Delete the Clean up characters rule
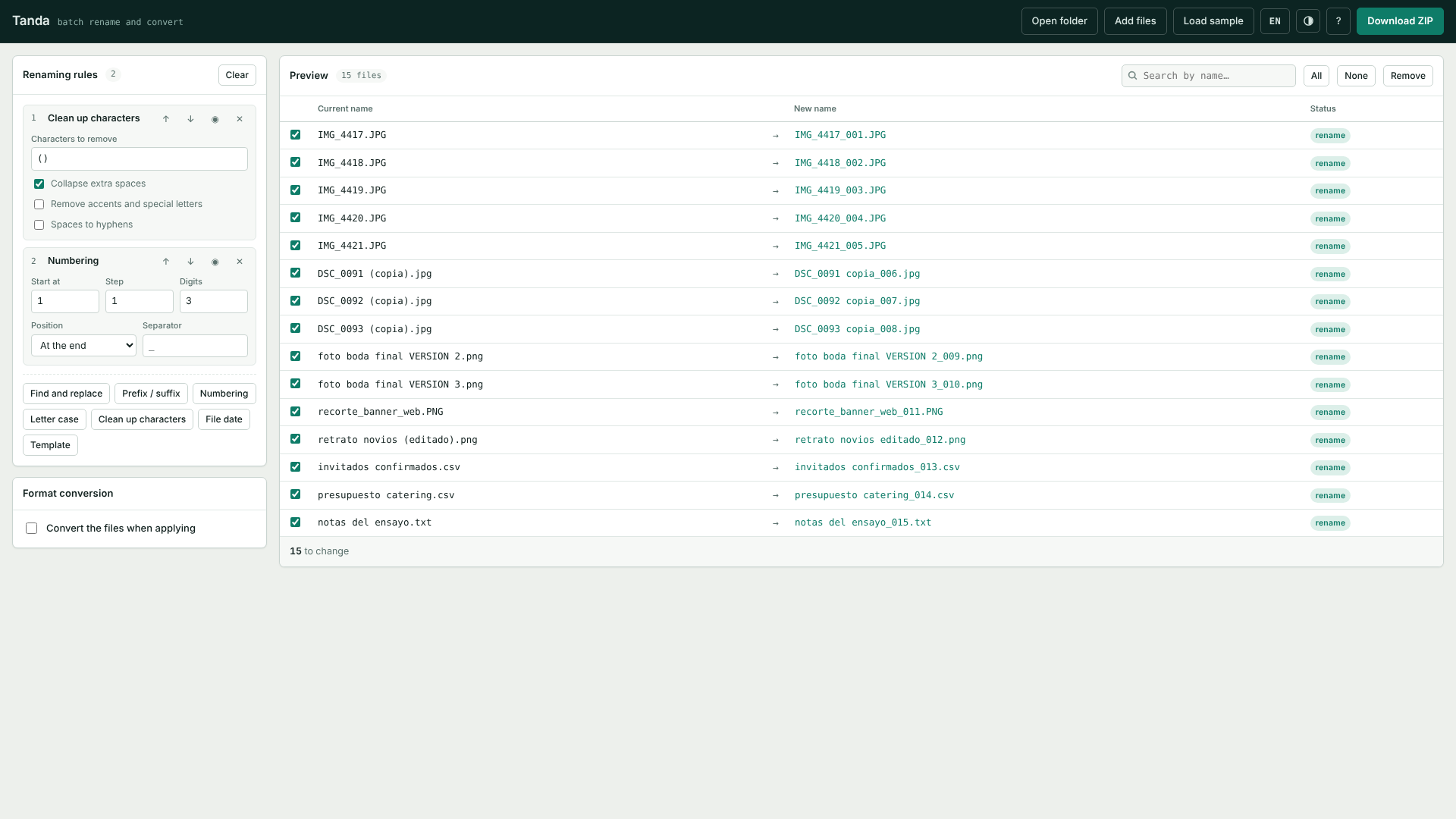This screenshot has height=819, width=1456. pyautogui.click(x=240, y=119)
